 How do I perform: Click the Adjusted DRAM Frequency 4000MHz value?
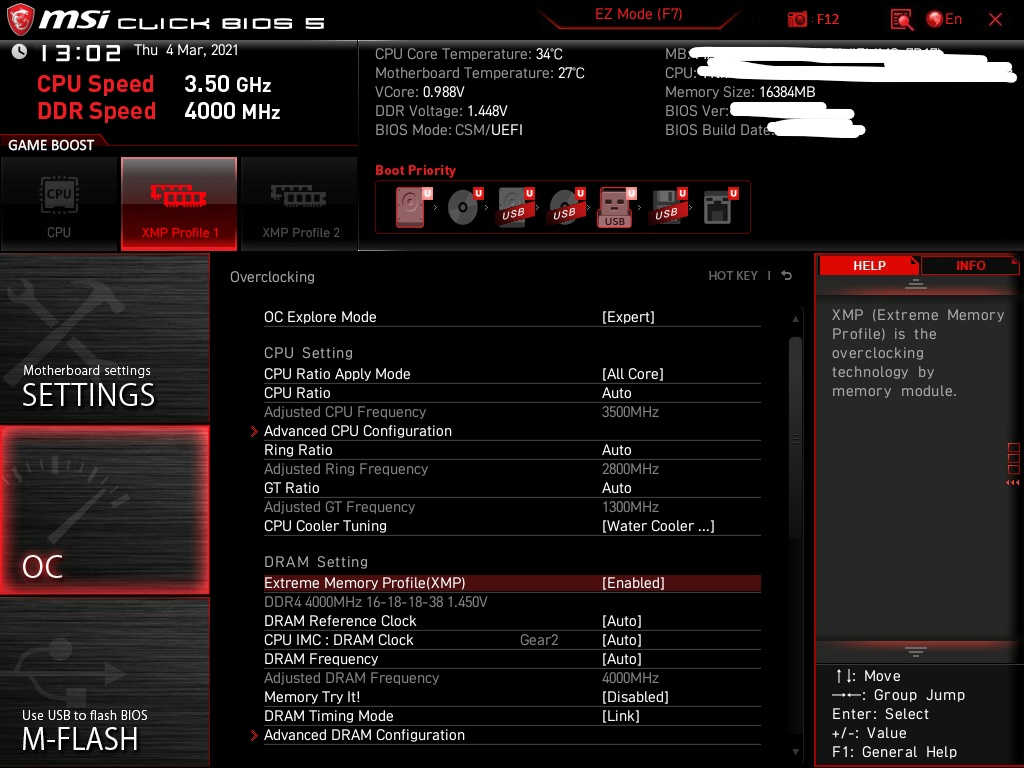pyautogui.click(x=630, y=678)
